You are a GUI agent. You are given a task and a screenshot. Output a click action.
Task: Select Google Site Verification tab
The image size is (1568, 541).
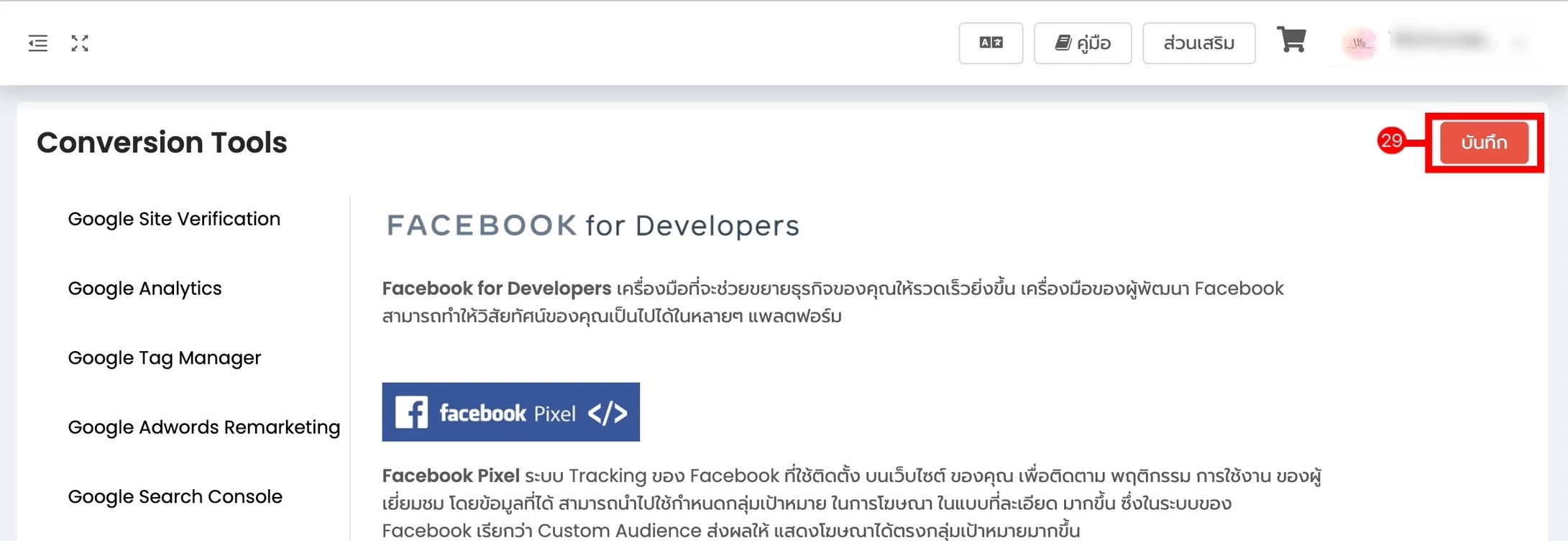coord(174,219)
